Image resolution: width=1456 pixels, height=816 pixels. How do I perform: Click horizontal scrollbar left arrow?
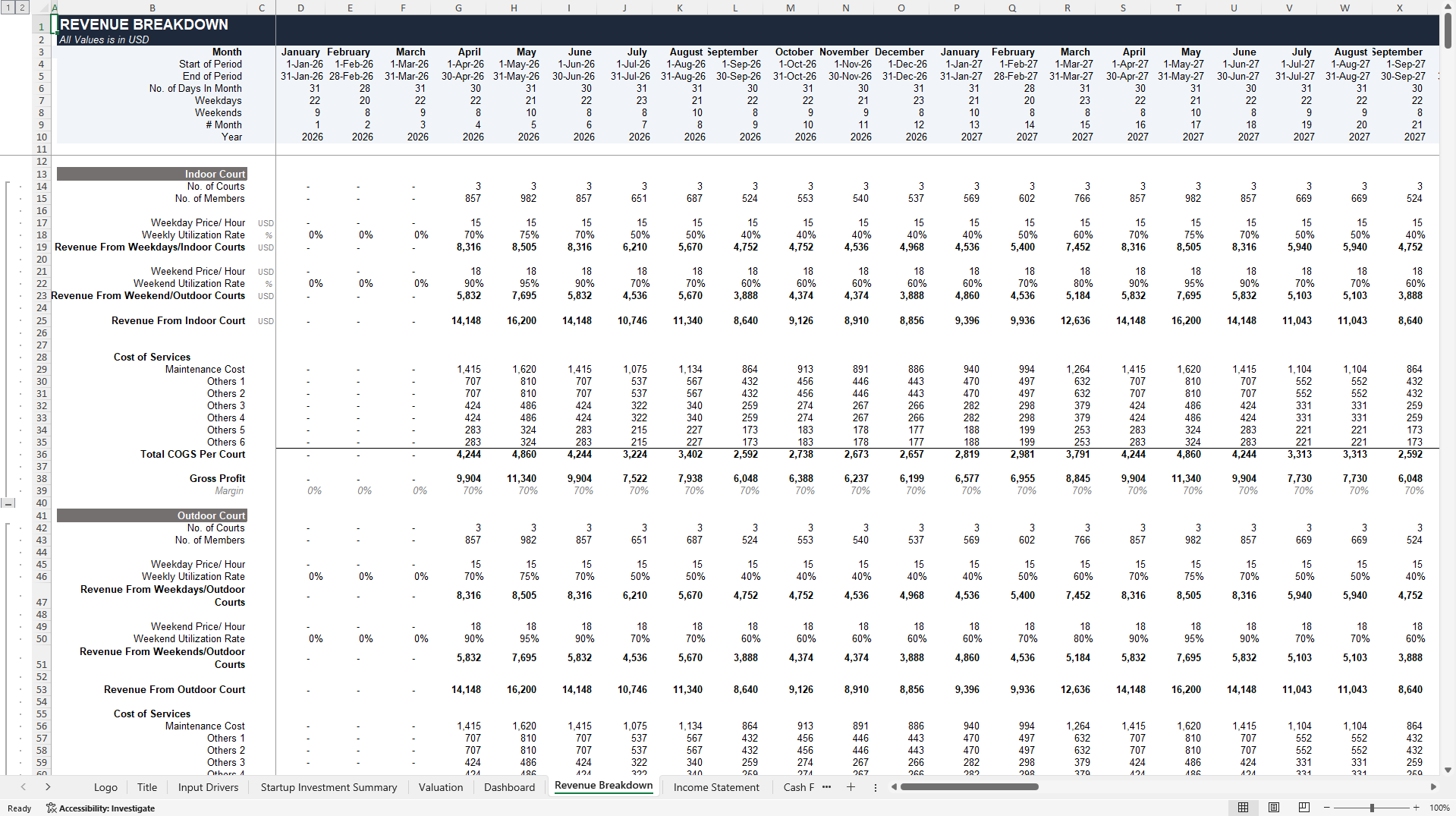coord(895,787)
